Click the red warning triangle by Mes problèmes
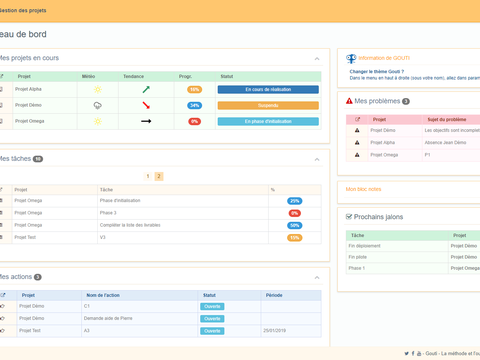The height and width of the screenshot is (360, 480). click(349, 101)
